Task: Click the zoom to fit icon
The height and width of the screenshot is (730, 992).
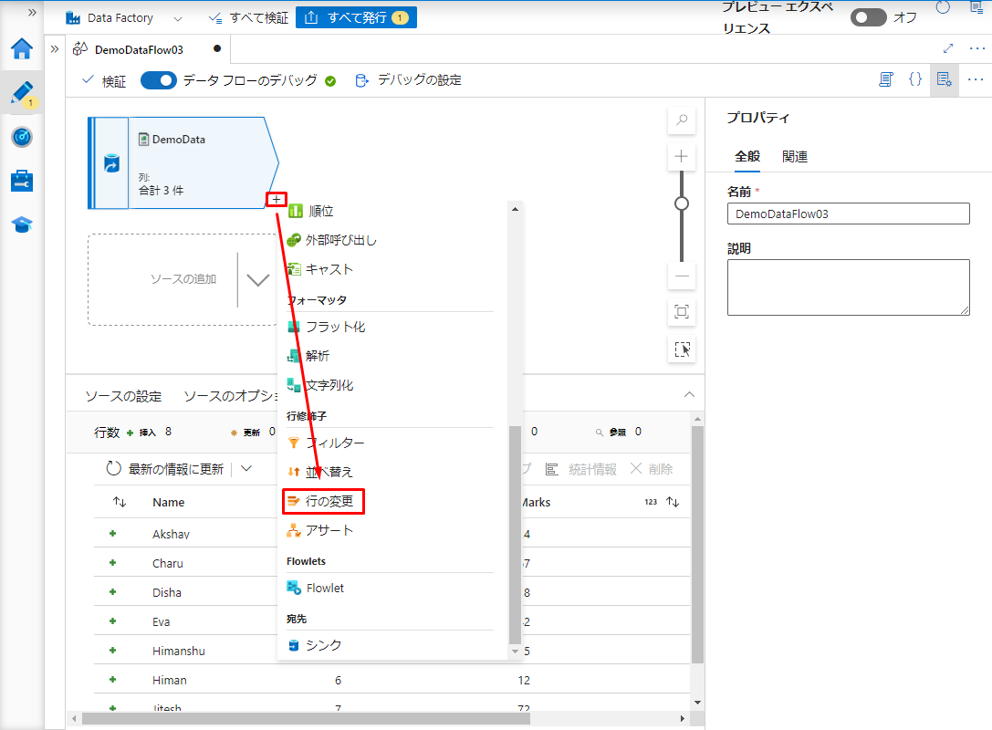Action: click(x=681, y=312)
